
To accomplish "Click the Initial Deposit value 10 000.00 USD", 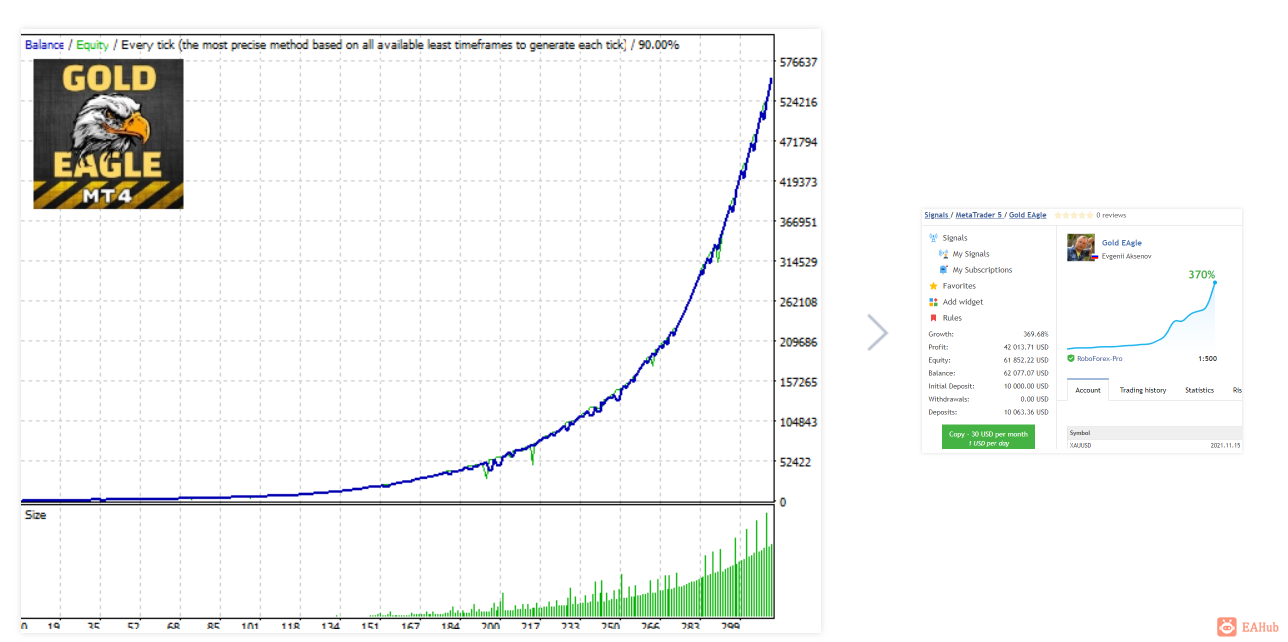I will pyautogui.click(x=1026, y=386).
